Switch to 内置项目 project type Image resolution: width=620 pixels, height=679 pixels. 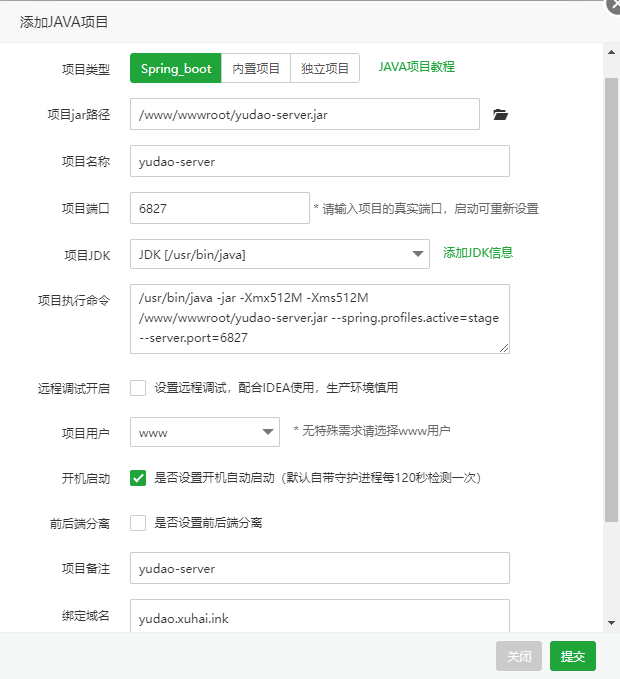pos(256,69)
